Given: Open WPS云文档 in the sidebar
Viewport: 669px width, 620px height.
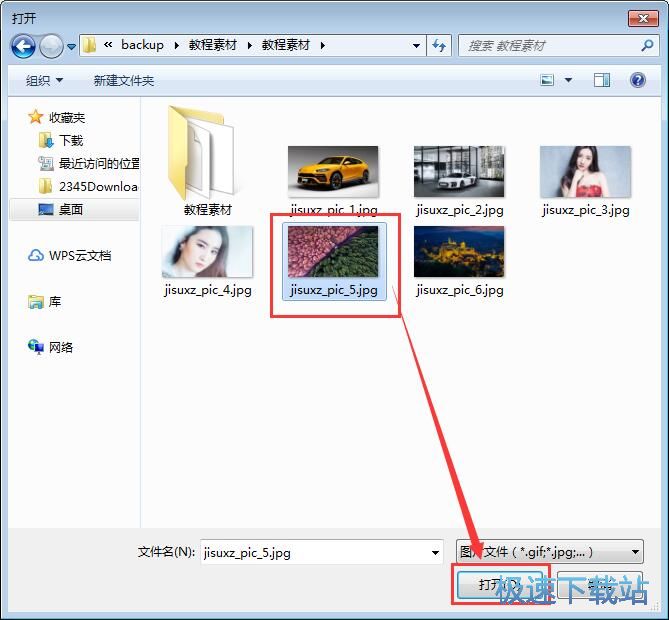Looking at the screenshot, I should (80, 256).
